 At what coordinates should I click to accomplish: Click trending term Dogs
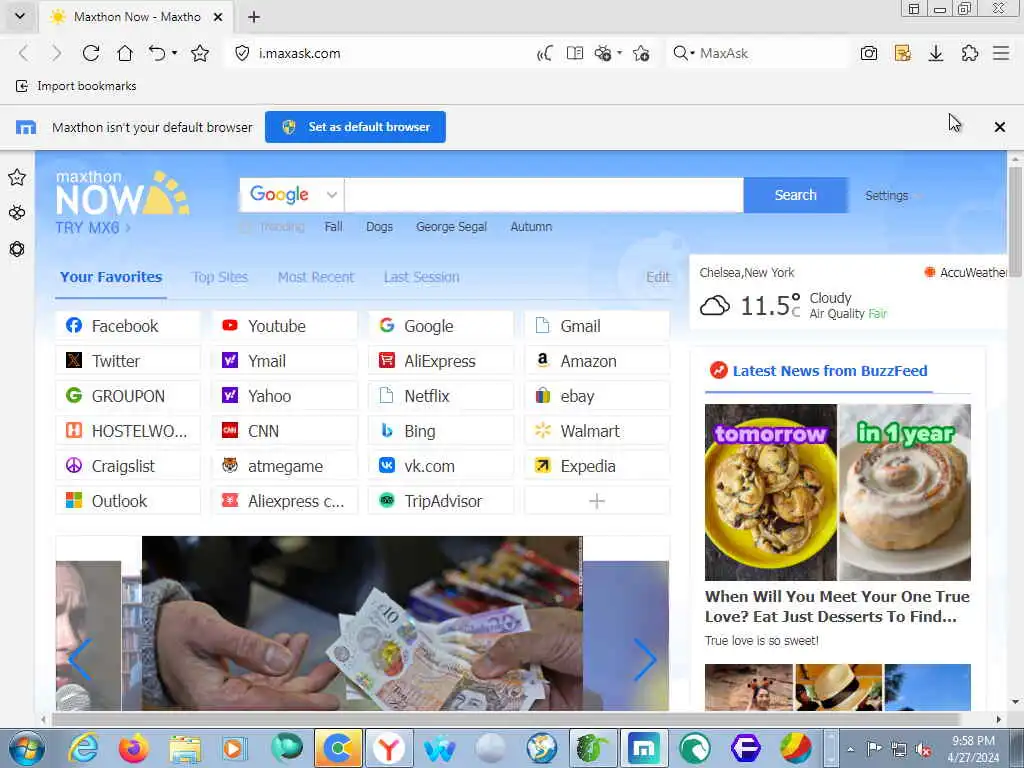pyautogui.click(x=379, y=227)
